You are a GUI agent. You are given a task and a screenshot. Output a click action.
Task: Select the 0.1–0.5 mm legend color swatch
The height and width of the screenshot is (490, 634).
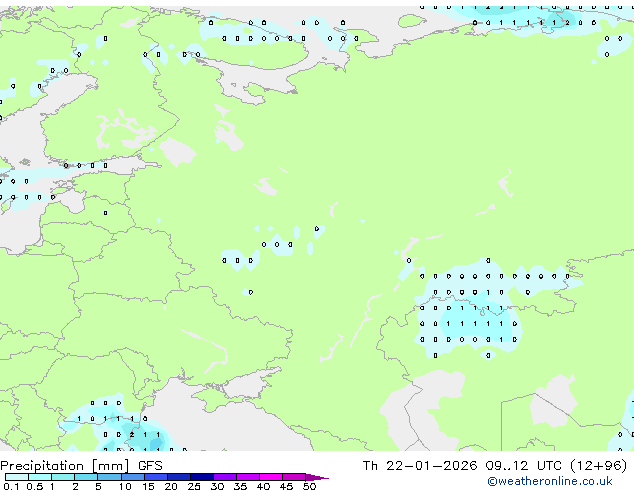coord(17,477)
